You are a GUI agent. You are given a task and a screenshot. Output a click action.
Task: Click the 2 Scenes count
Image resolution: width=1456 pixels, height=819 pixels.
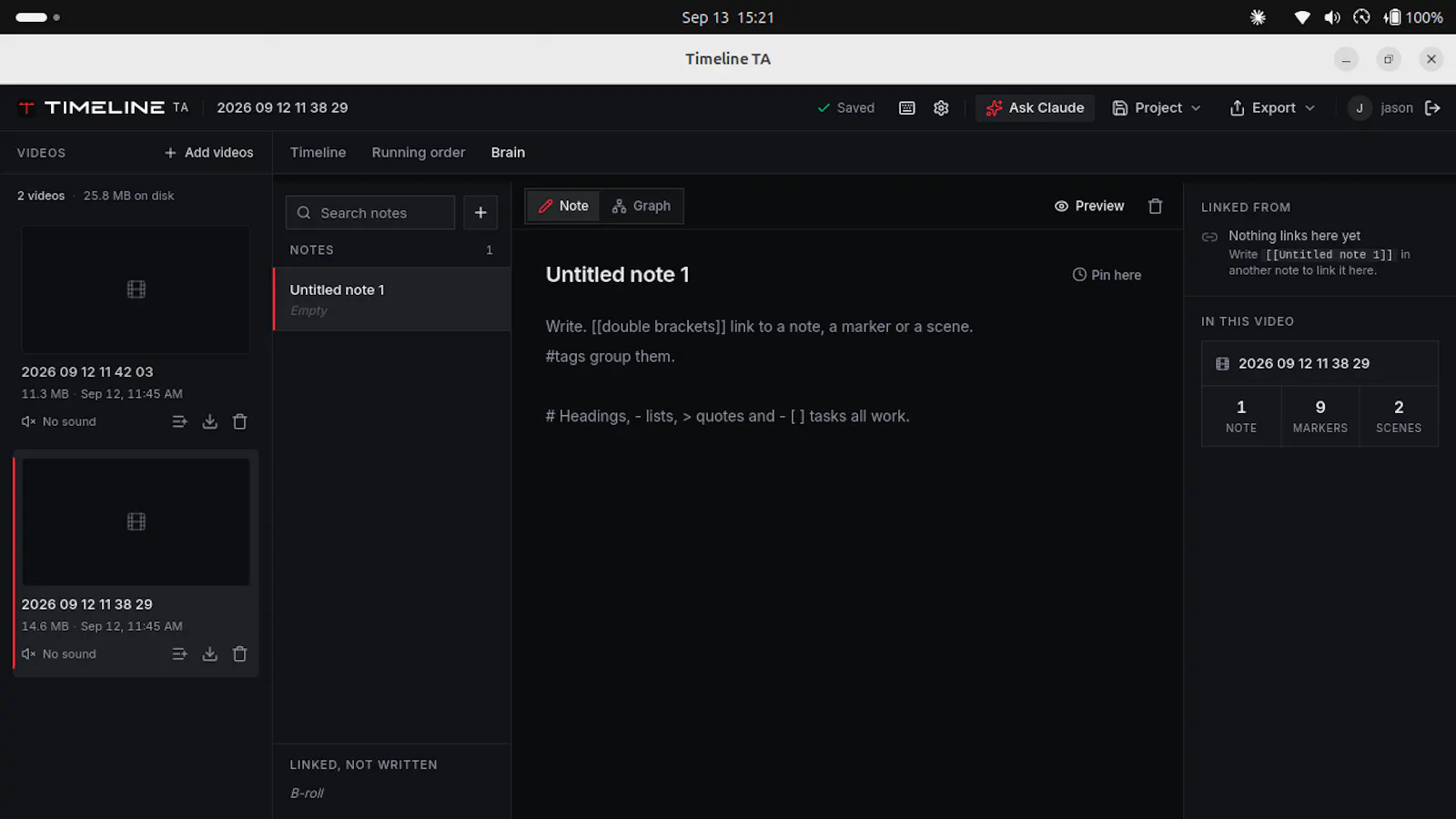pos(1399,416)
